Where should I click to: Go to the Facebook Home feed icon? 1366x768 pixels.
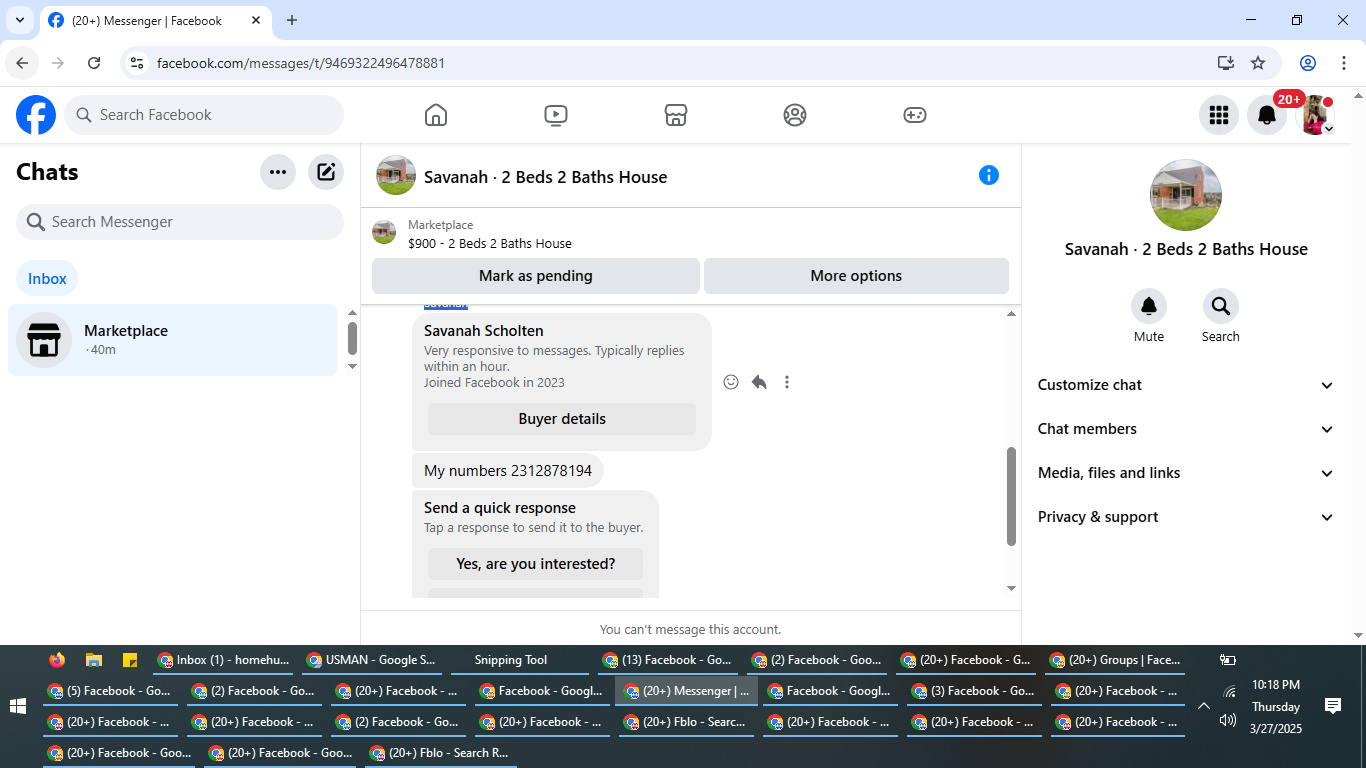[436, 115]
